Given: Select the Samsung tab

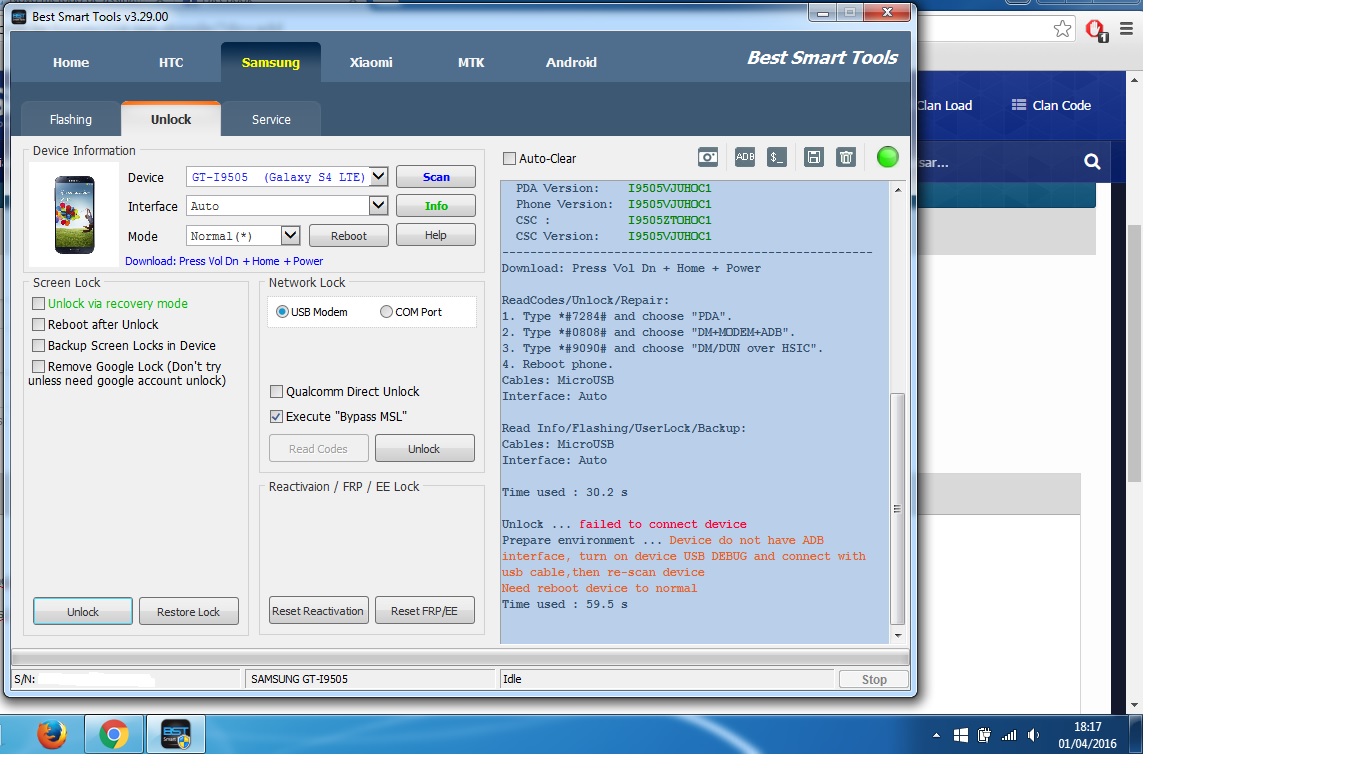Looking at the screenshot, I should 271,62.
